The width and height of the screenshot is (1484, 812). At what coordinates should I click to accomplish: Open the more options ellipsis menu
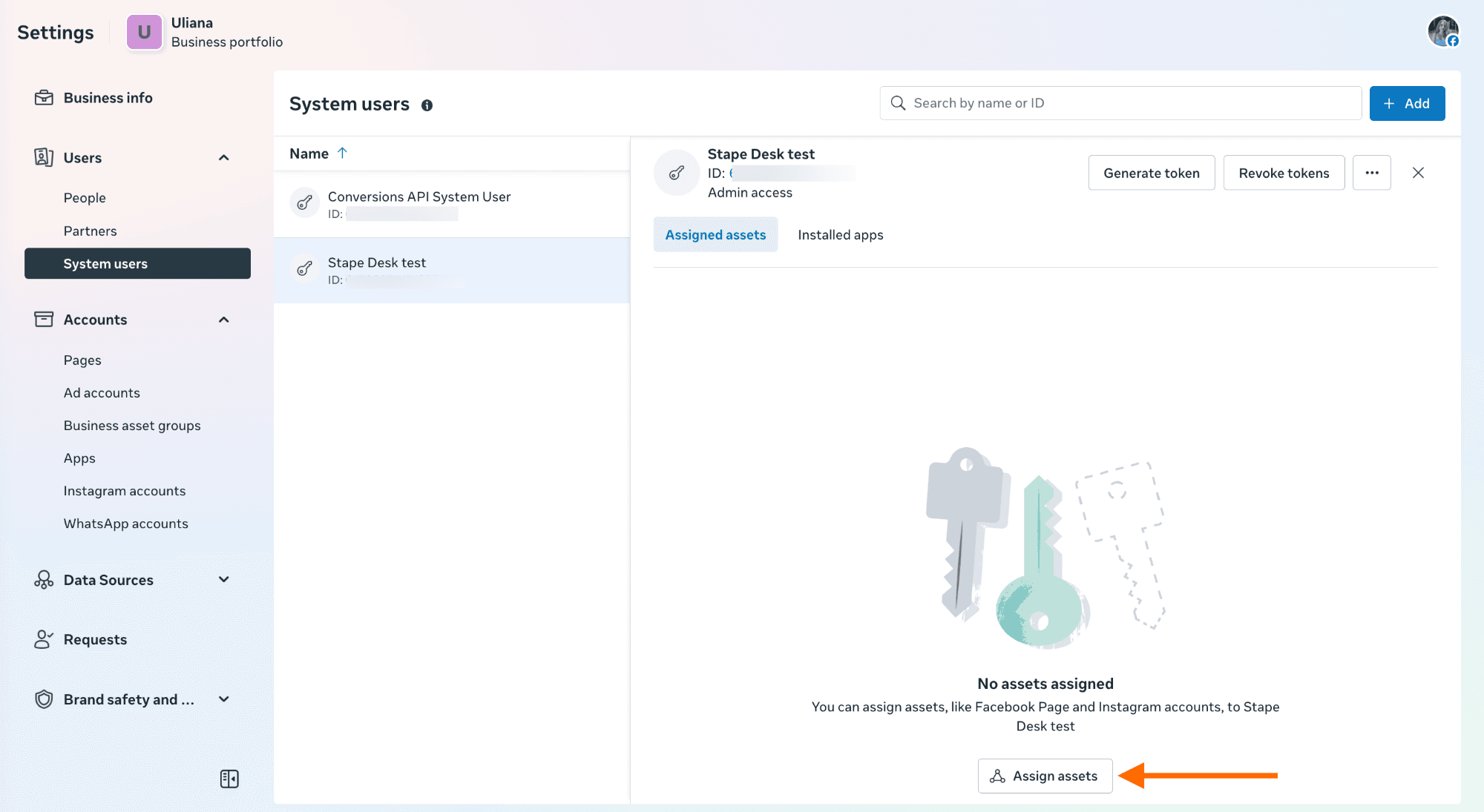click(1371, 172)
